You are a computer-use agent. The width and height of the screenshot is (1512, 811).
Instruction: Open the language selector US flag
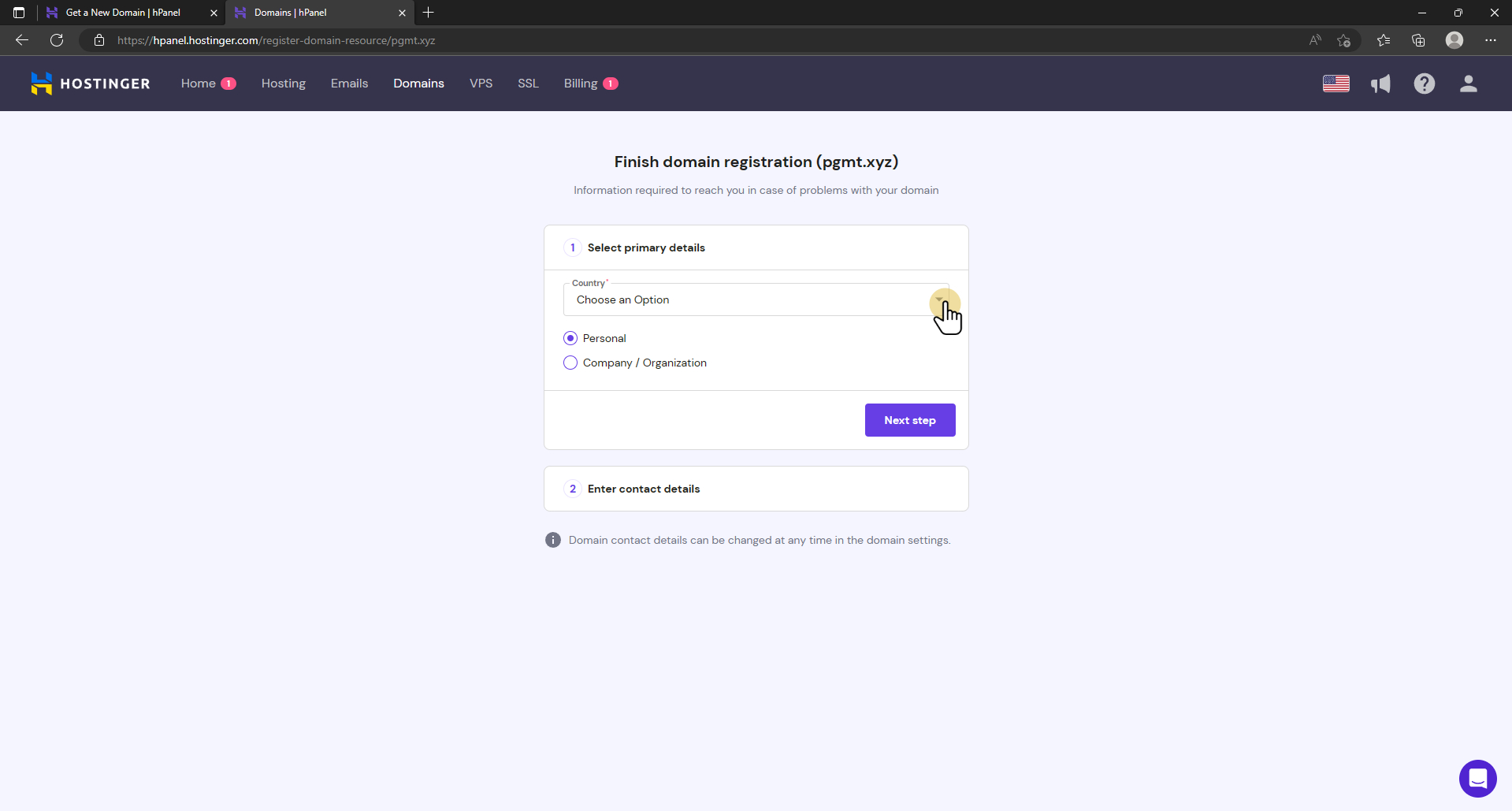coord(1336,84)
